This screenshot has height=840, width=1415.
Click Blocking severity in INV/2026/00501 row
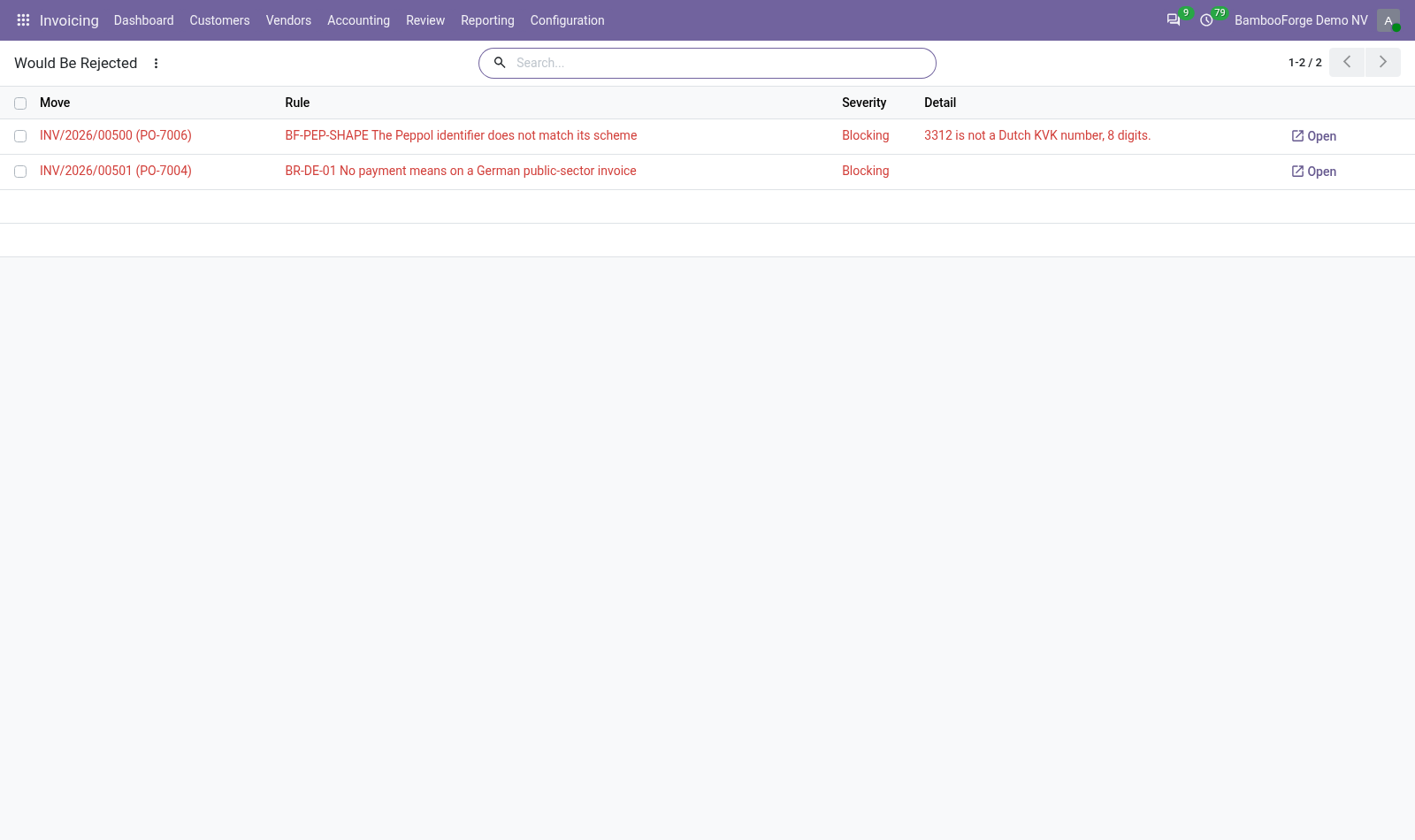[865, 171]
